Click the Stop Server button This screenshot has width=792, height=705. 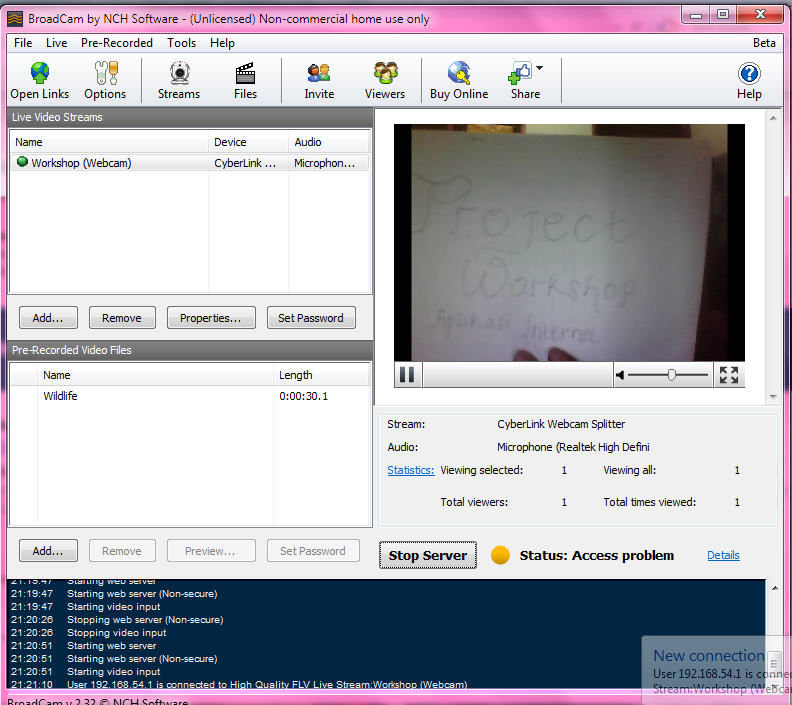[x=428, y=555]
